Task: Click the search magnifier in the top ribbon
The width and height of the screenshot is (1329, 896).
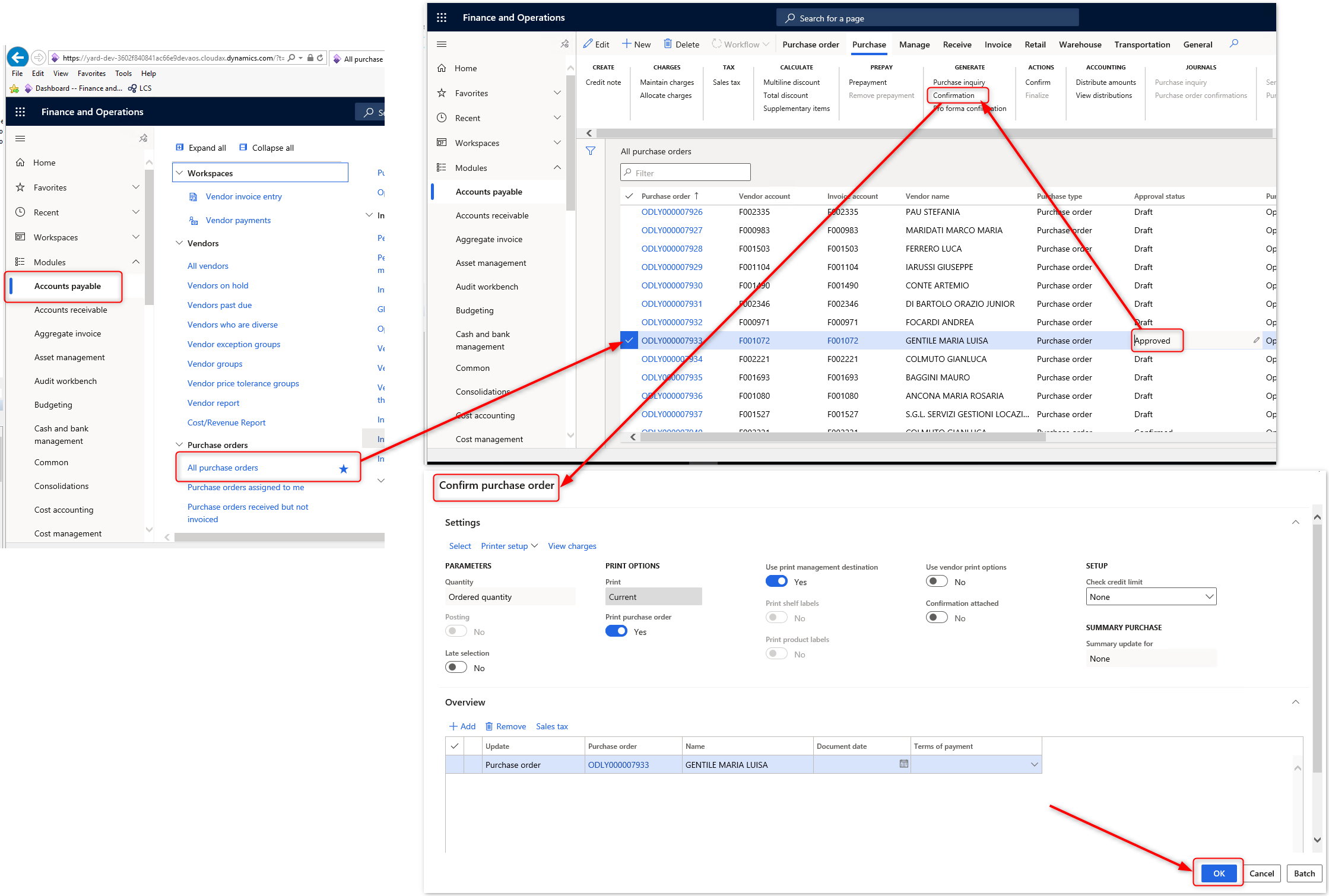Action: coord(1234,43)
